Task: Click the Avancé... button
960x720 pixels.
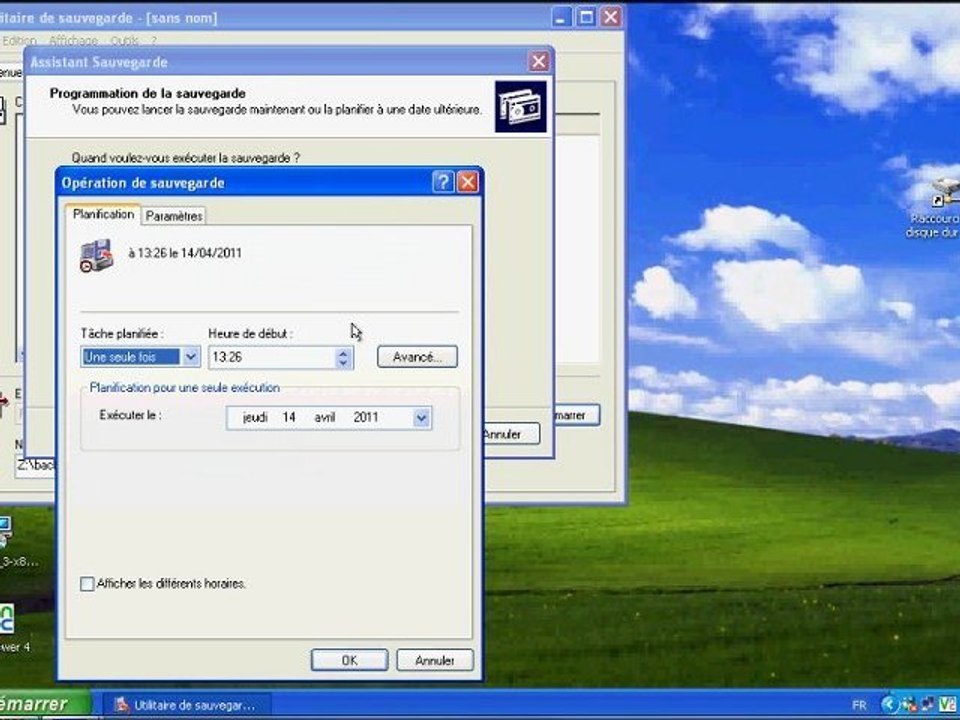Action: [417, 357]
